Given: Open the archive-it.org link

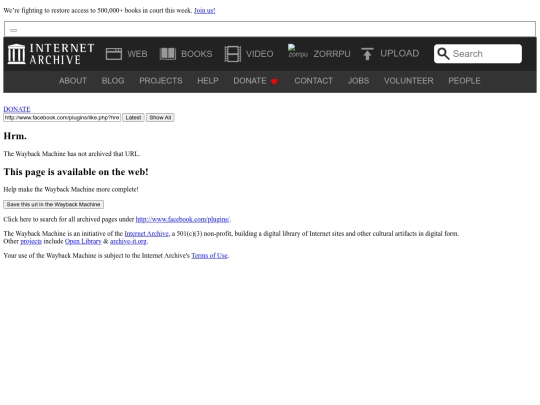Looking at the screenshot, I should point(128,241).
